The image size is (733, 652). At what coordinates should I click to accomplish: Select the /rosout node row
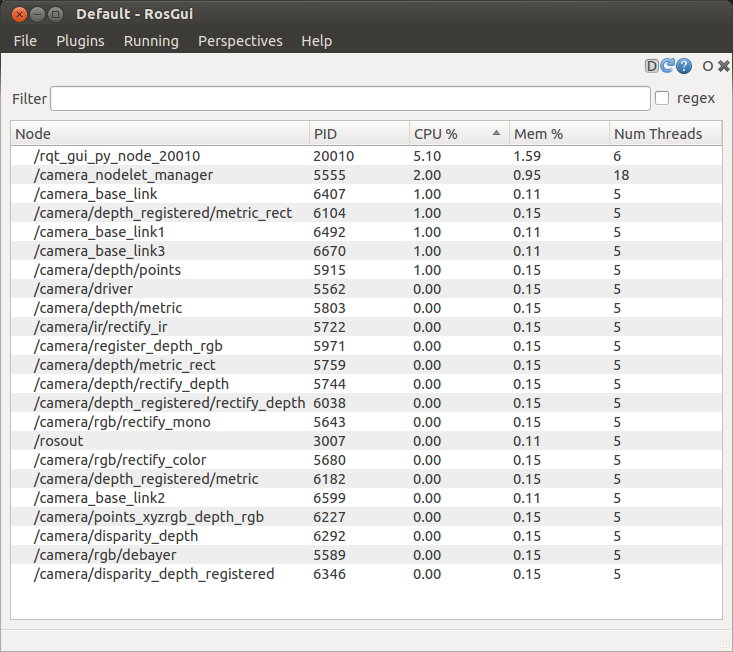tap(58, 441)
